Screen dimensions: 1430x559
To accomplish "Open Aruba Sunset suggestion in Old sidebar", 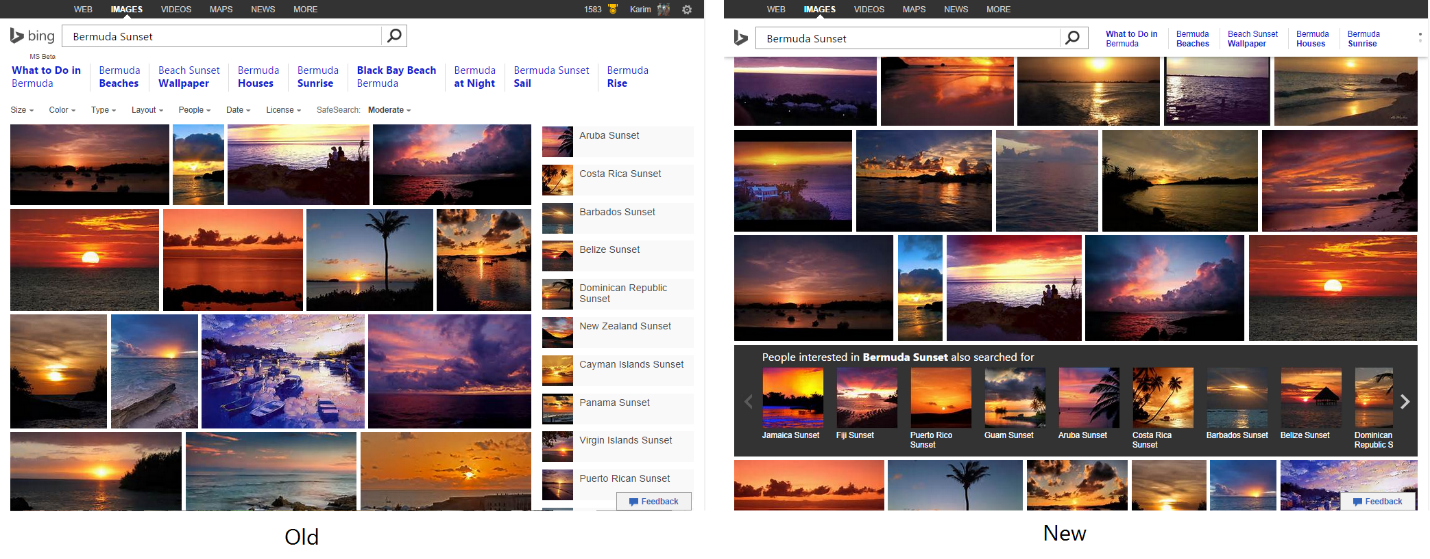I will pyautogui.click(x=617, y=142).
